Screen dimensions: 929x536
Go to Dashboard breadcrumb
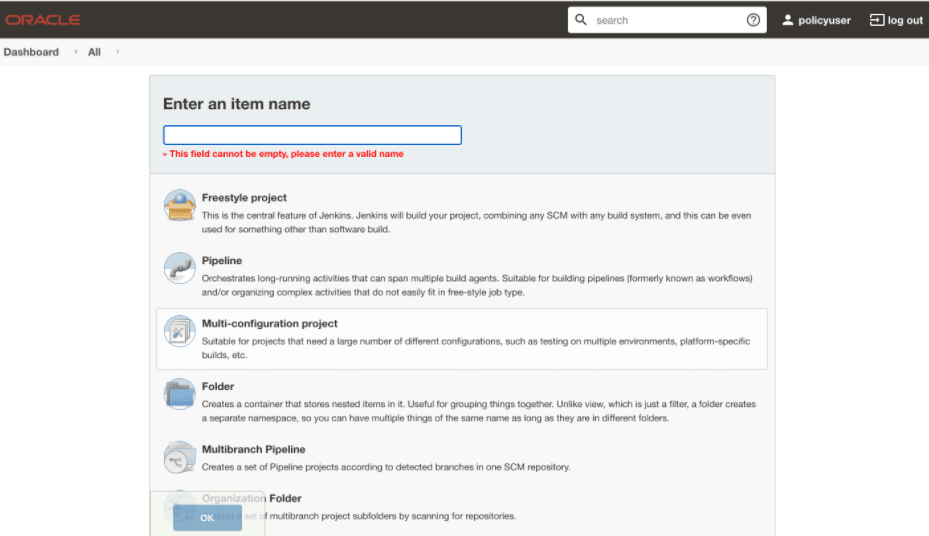point(31,52)
